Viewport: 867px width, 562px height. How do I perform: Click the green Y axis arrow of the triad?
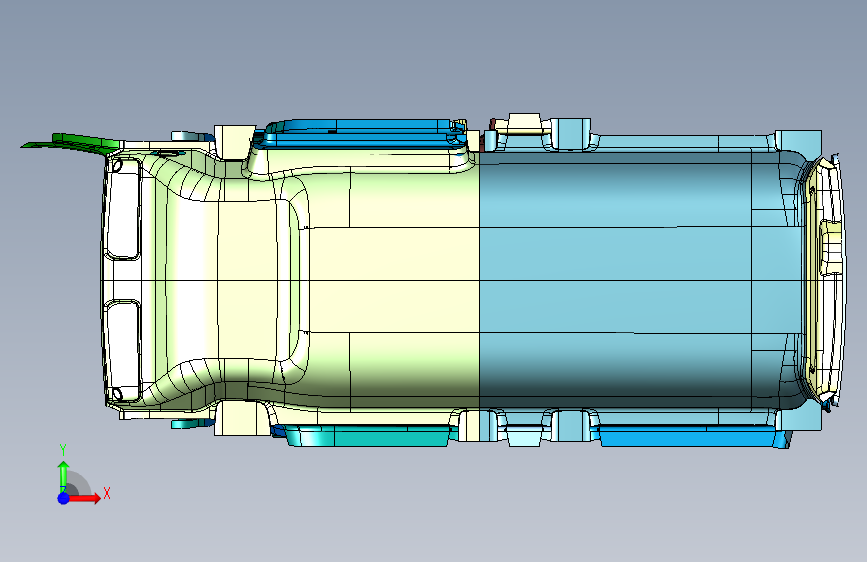tap(64, 476)
